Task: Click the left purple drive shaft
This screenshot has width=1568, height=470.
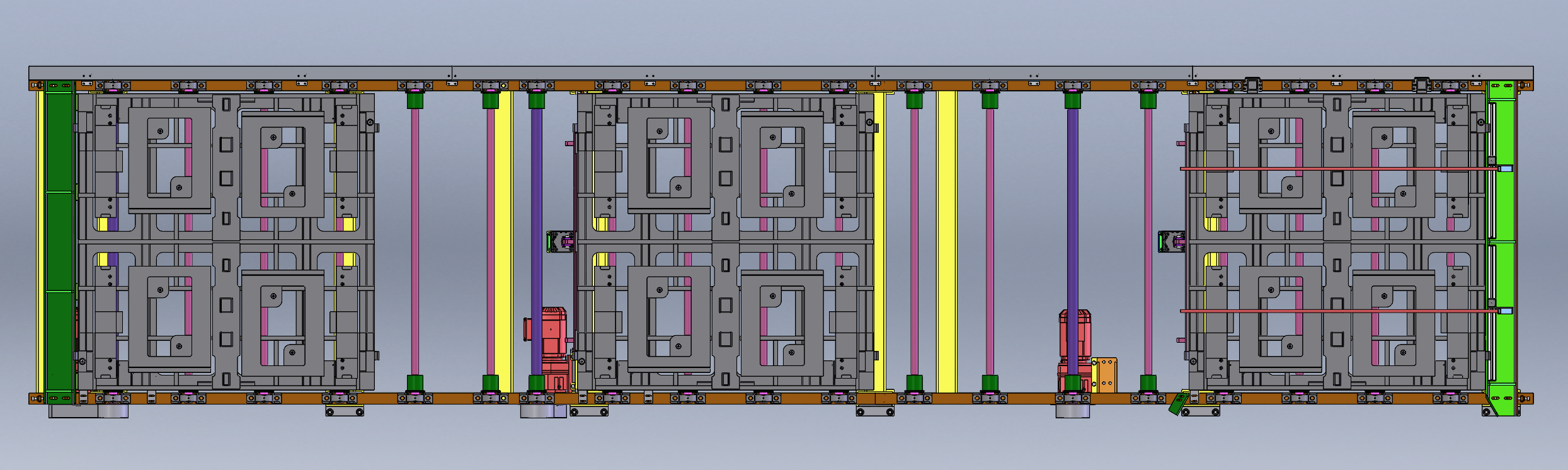Action: click(536, 242)
